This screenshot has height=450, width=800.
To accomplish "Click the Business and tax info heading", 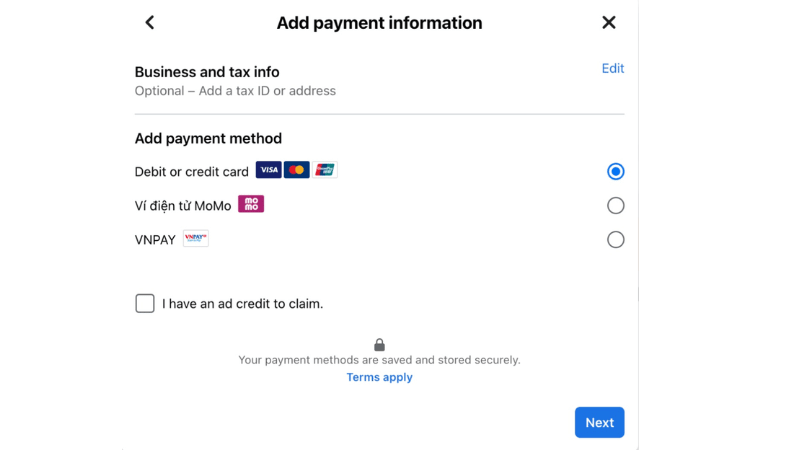I will [x=207, y=72].
